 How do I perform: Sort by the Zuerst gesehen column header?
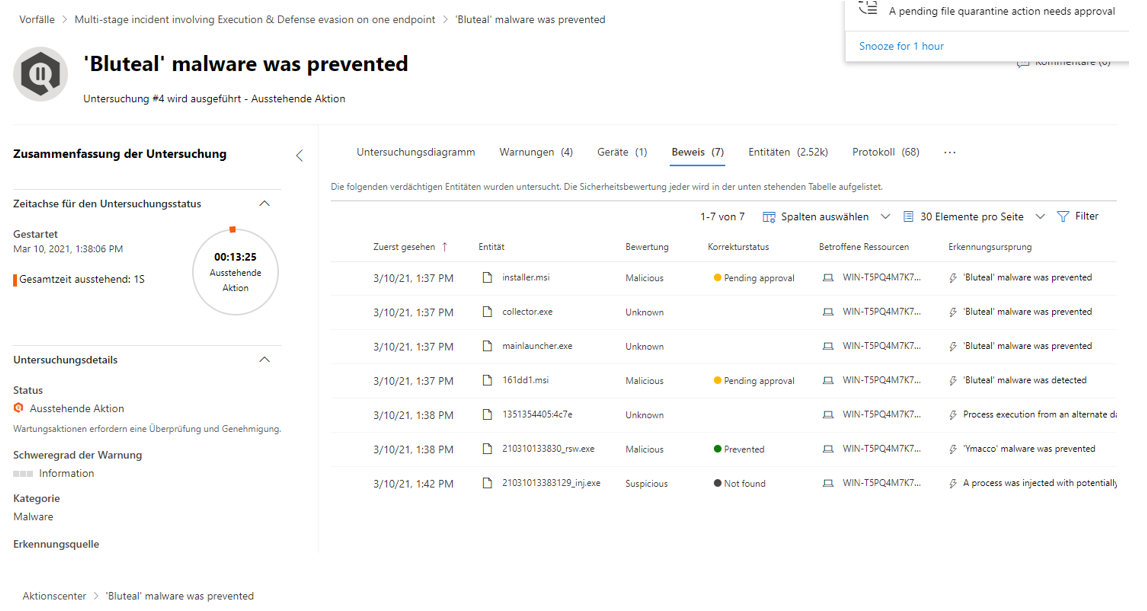[x=404, y=247]
